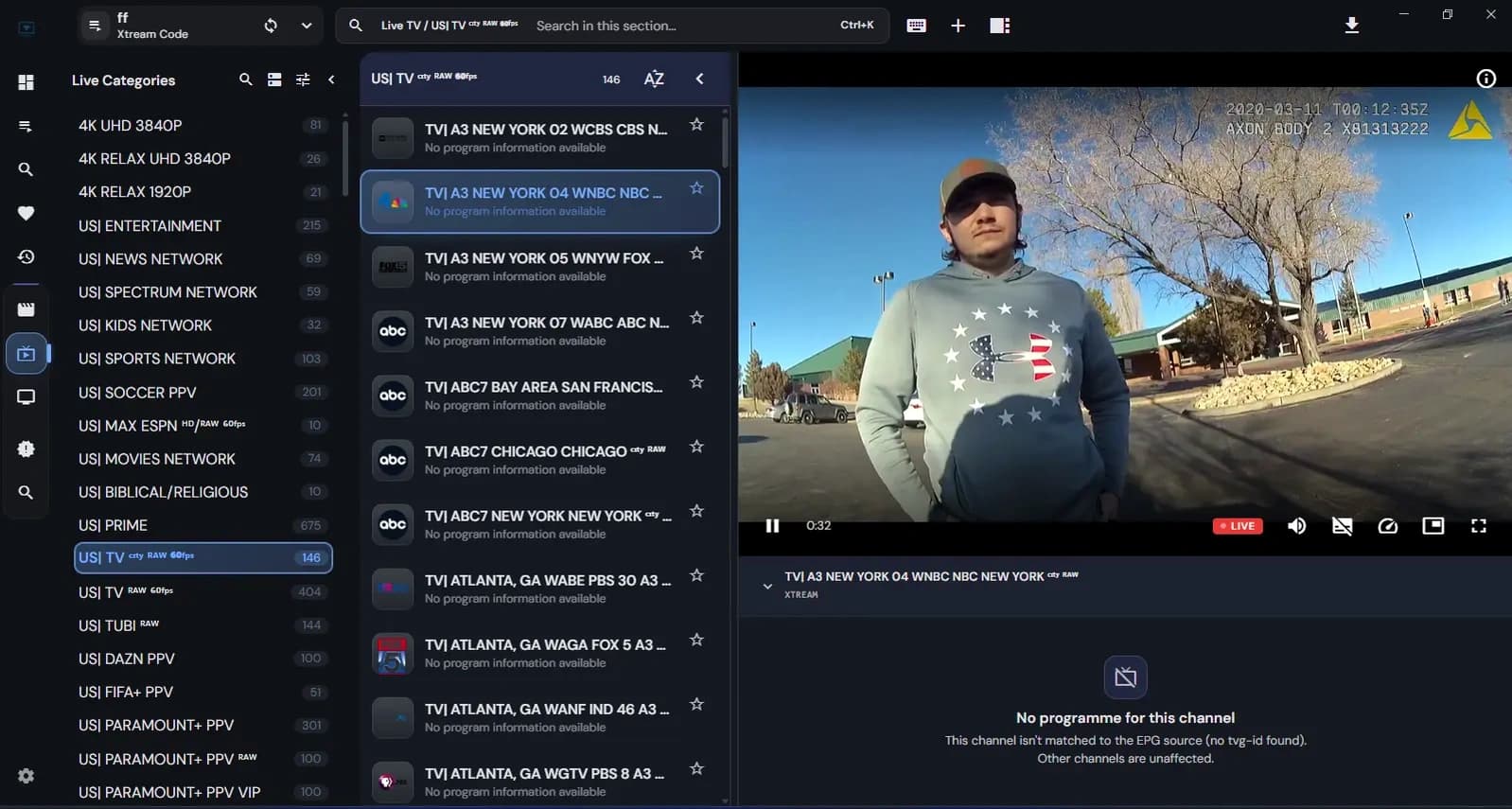The width and height of the screenshot is (1512, 809).
Task: Select 4K UHD 3840P category
Action: 203,125
